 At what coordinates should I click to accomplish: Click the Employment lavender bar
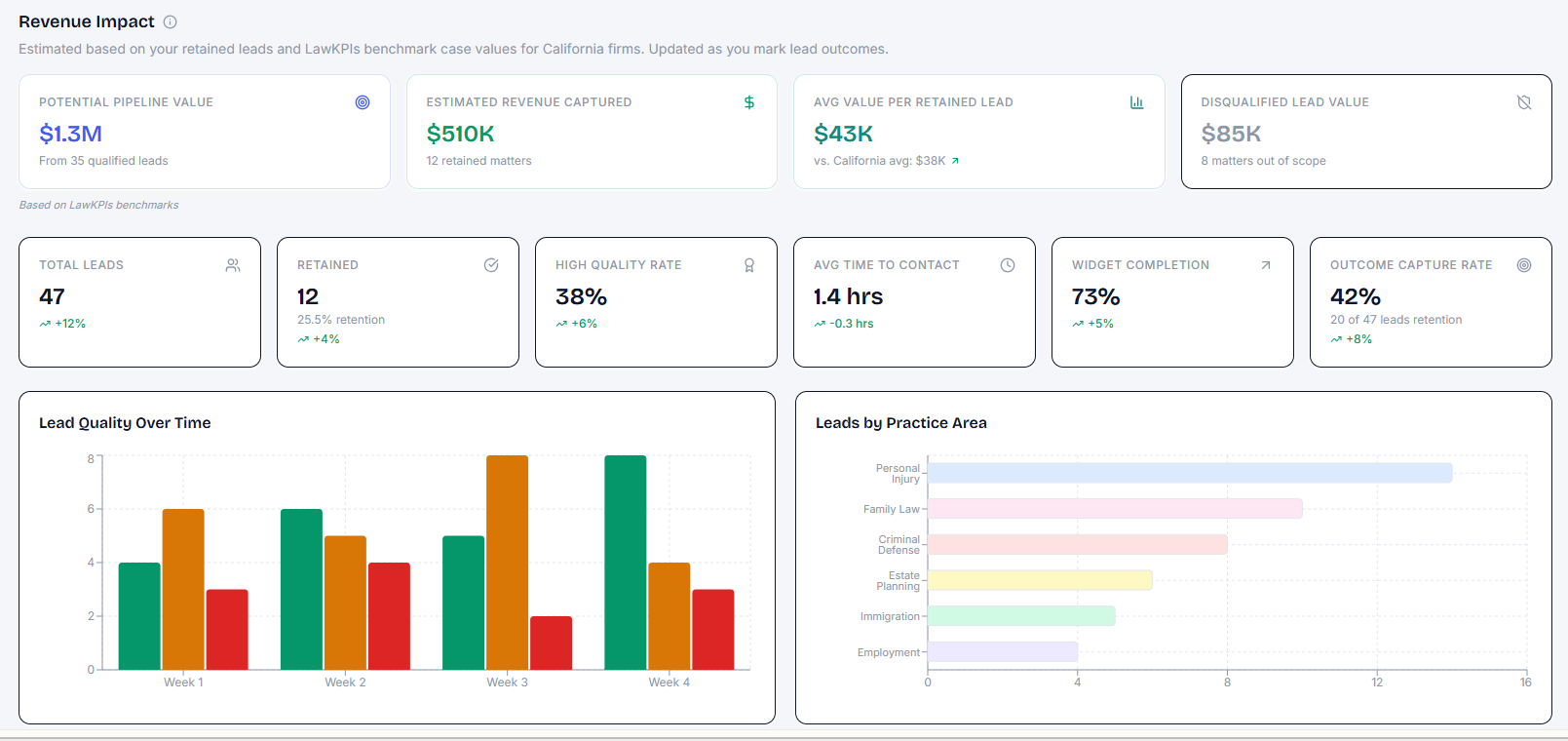coord(1003,652)
